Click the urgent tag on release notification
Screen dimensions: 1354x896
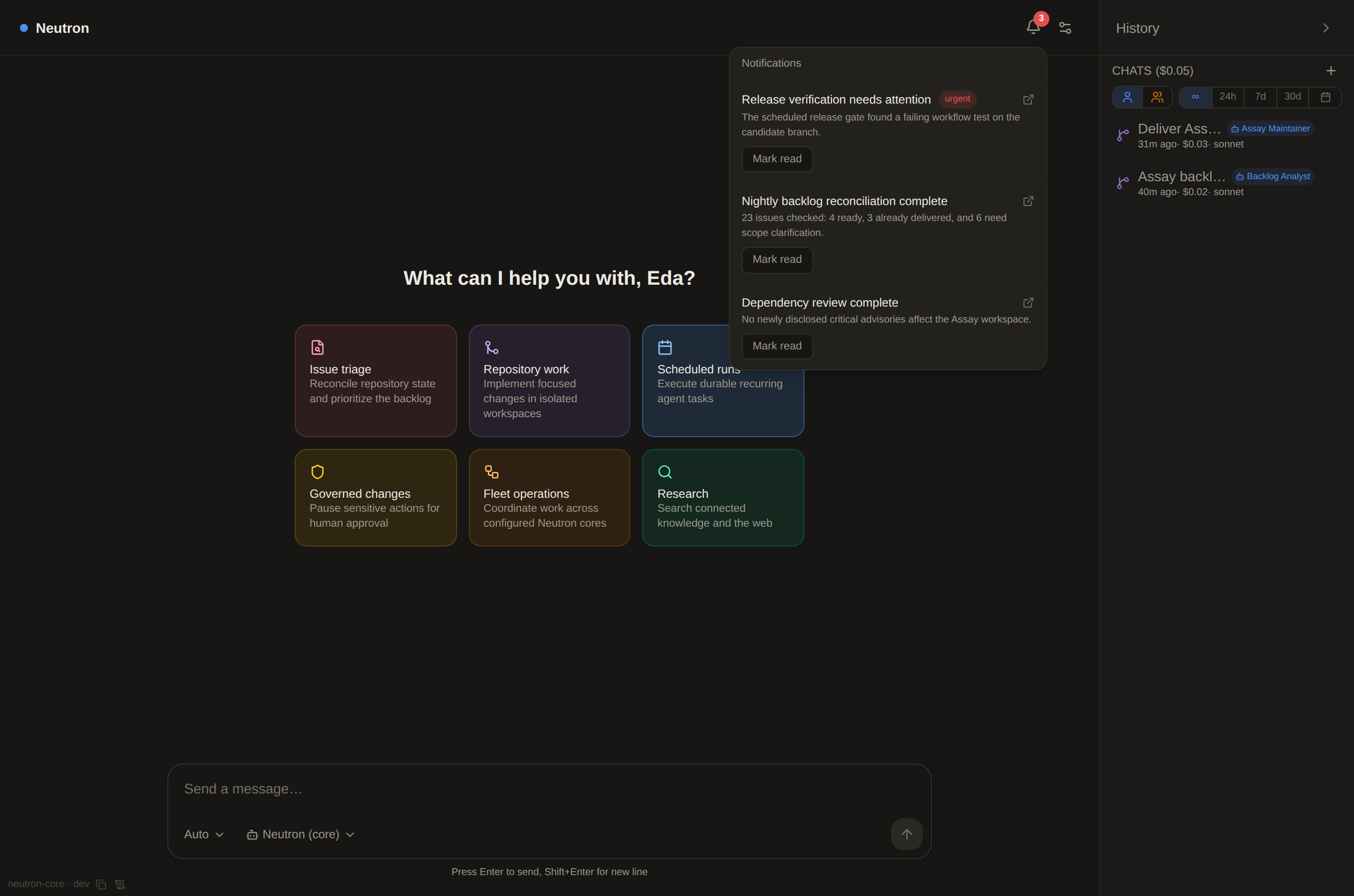(x=957, y=99)
